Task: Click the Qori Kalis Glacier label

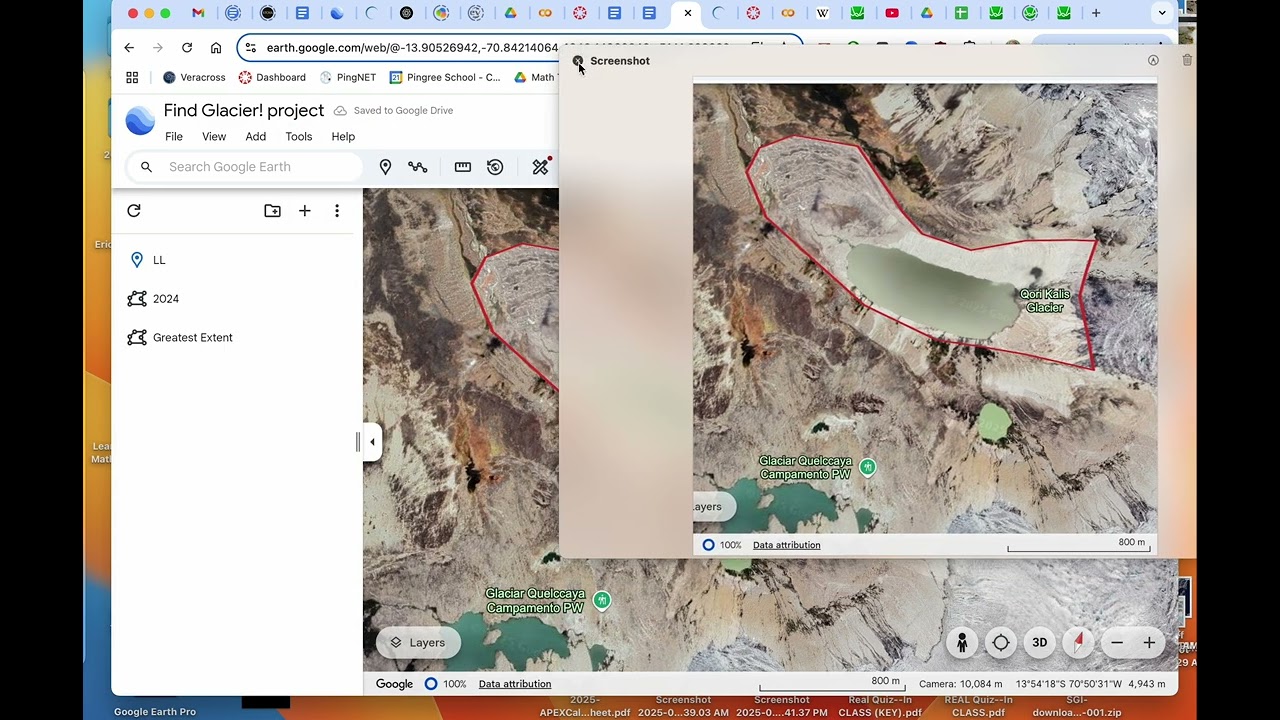Action: [1044, 301]
